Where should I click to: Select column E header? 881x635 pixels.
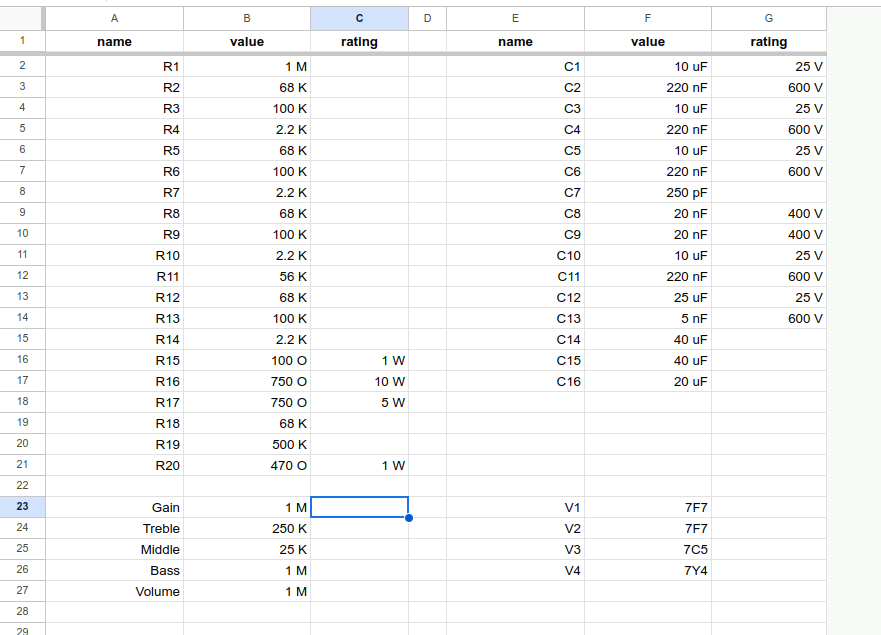click(x=515, y=19)
